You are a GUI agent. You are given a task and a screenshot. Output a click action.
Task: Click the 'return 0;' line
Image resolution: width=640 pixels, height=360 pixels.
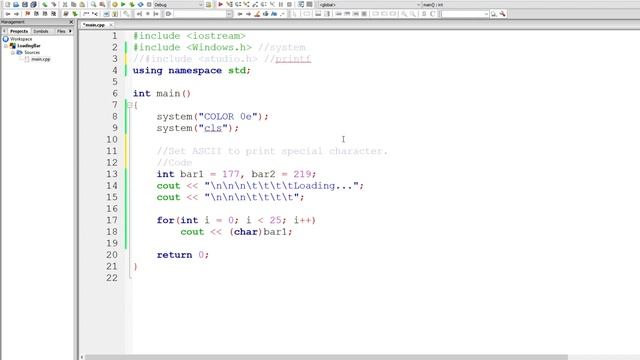pos(182,255)
